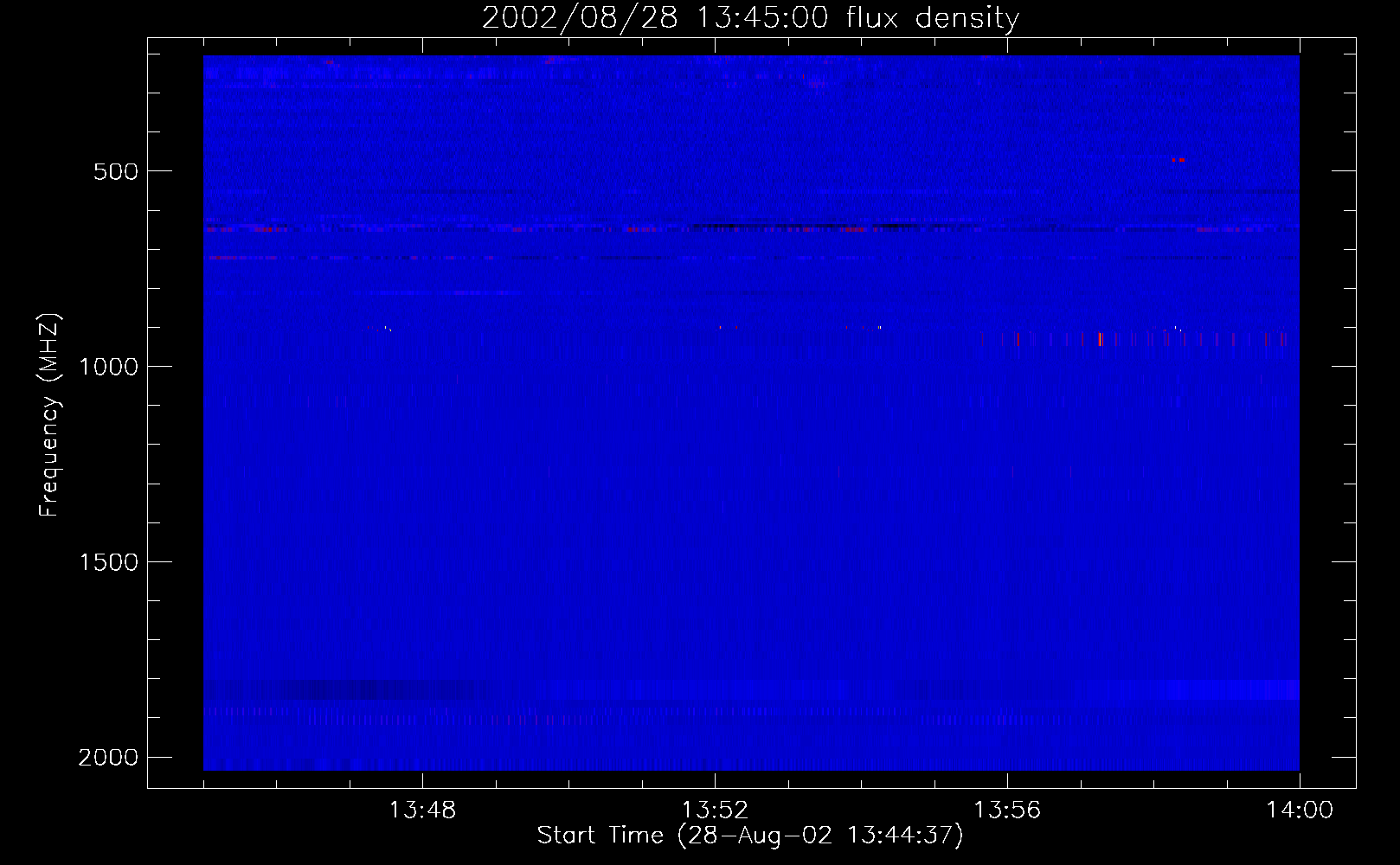
Task: Select the '500' frequency axis label
Action: (116, 171)
